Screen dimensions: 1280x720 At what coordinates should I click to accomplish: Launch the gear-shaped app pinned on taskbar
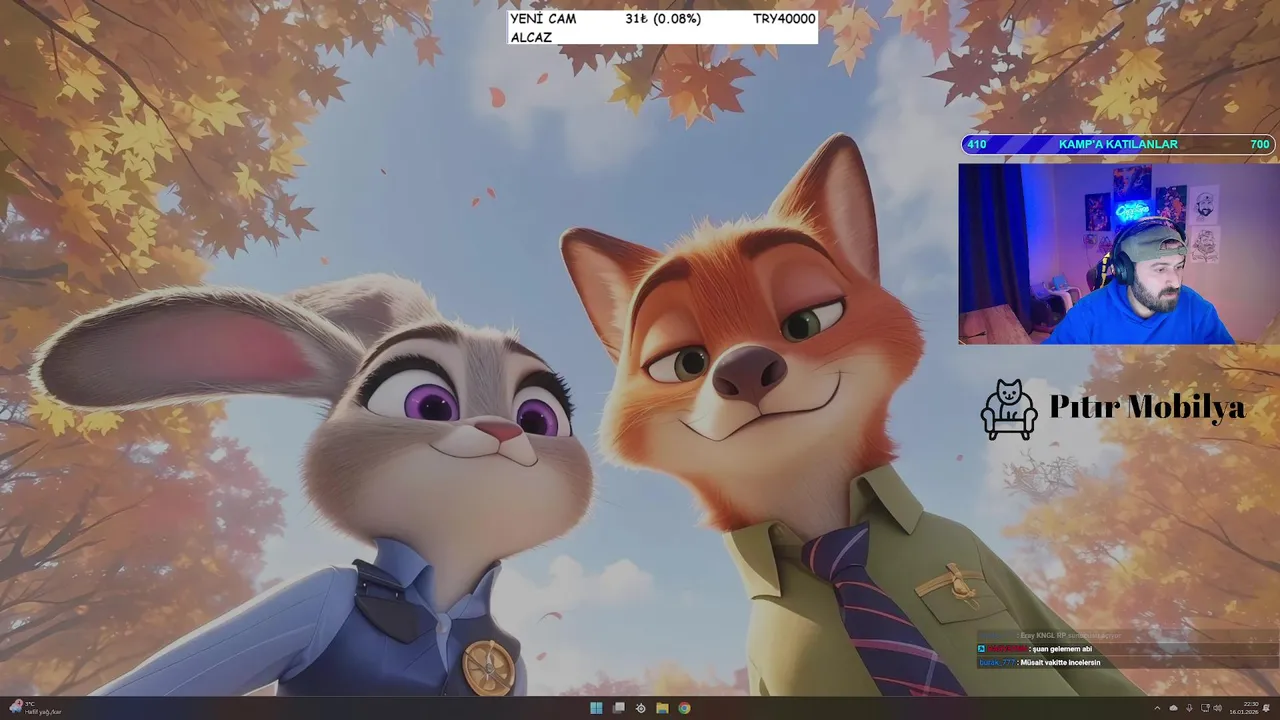click(x=641, y=708)
